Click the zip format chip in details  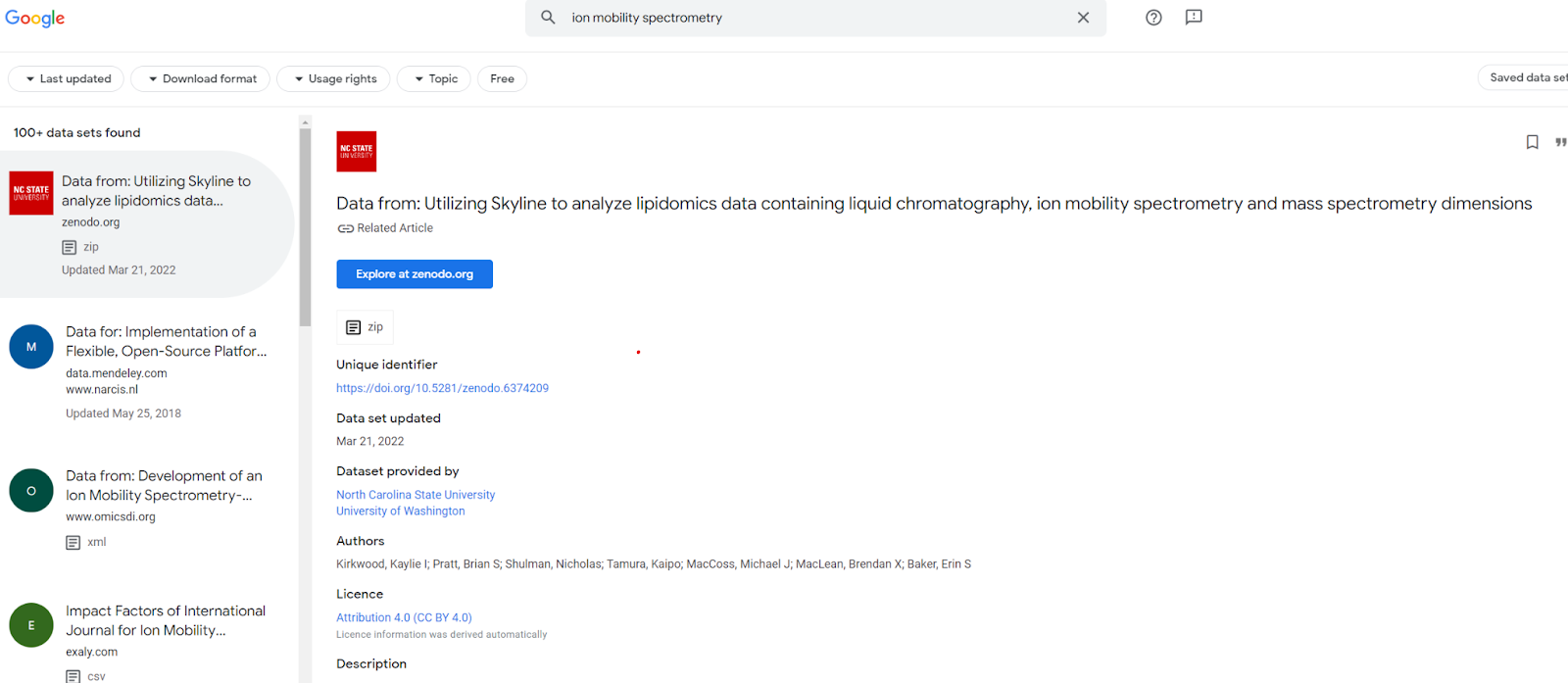pyautogui.click(x=365, y=327)
